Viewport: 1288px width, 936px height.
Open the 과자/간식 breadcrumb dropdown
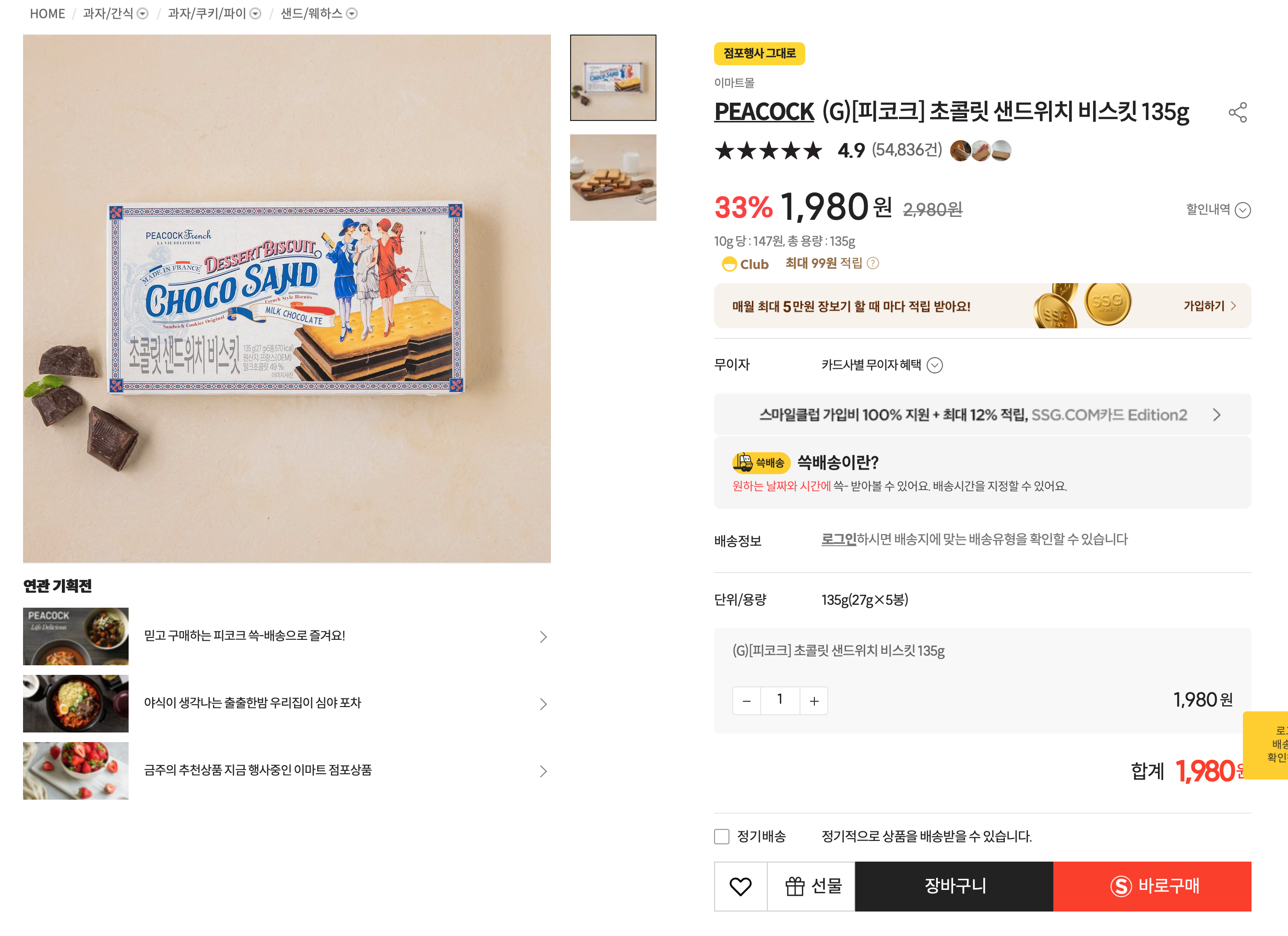point(143,13)
